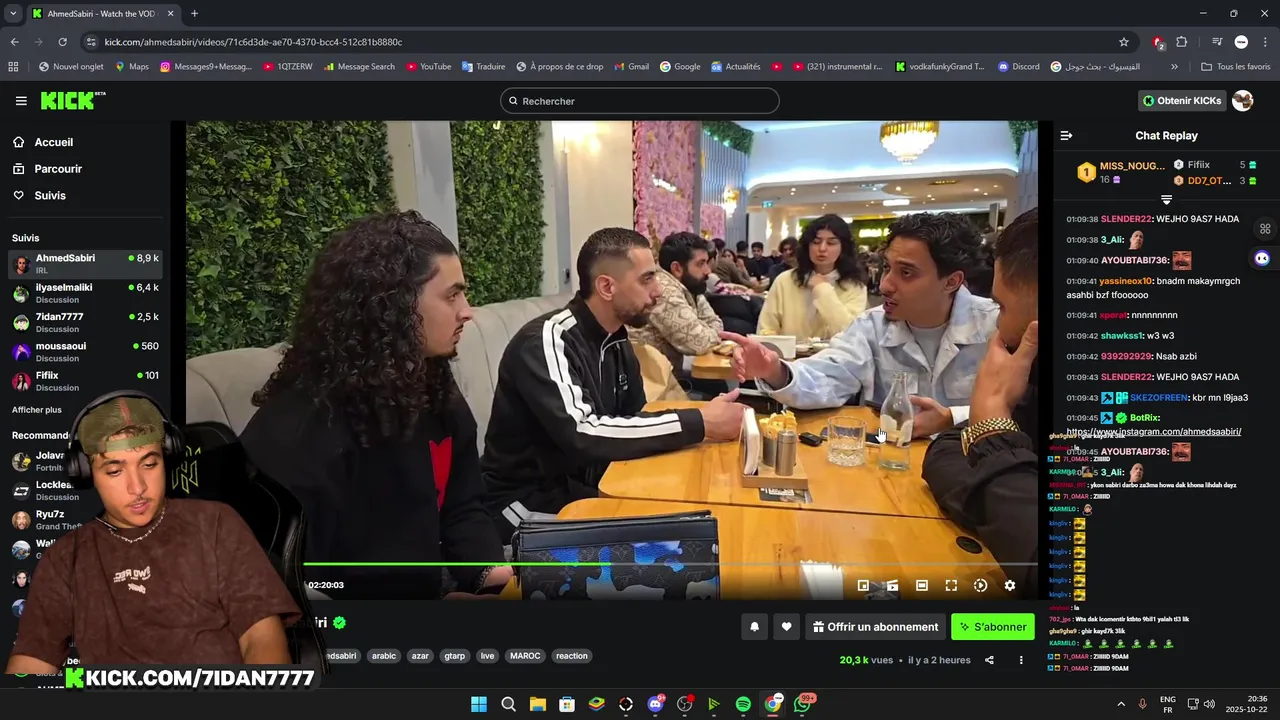Open the video more options dots
1280x720 pixels.
click(1021, 660)
